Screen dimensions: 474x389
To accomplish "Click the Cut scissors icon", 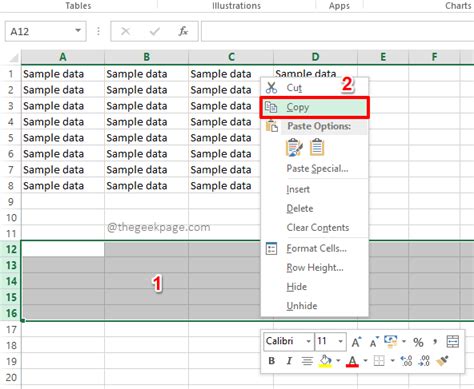I will (271, 88).
